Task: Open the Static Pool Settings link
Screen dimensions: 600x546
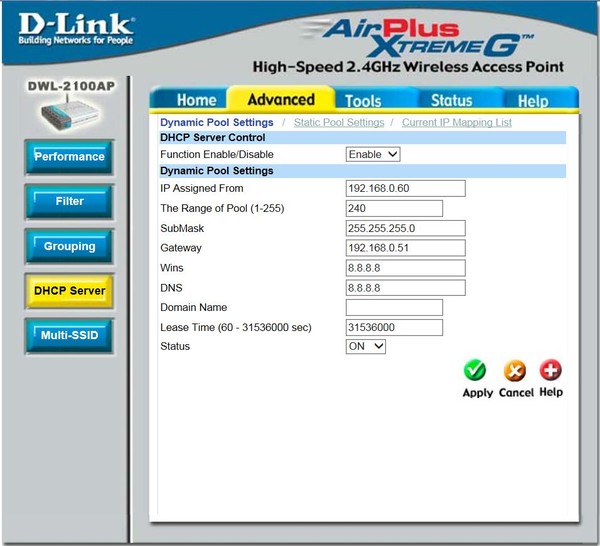Action: (x=339, y=122)
